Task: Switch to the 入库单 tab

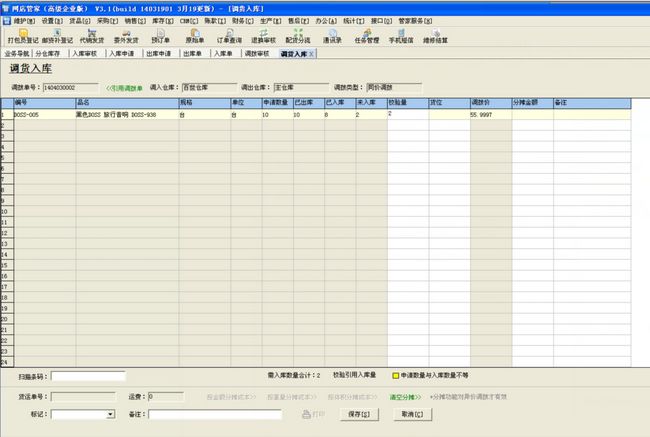Action: click(x=223, y=54)
